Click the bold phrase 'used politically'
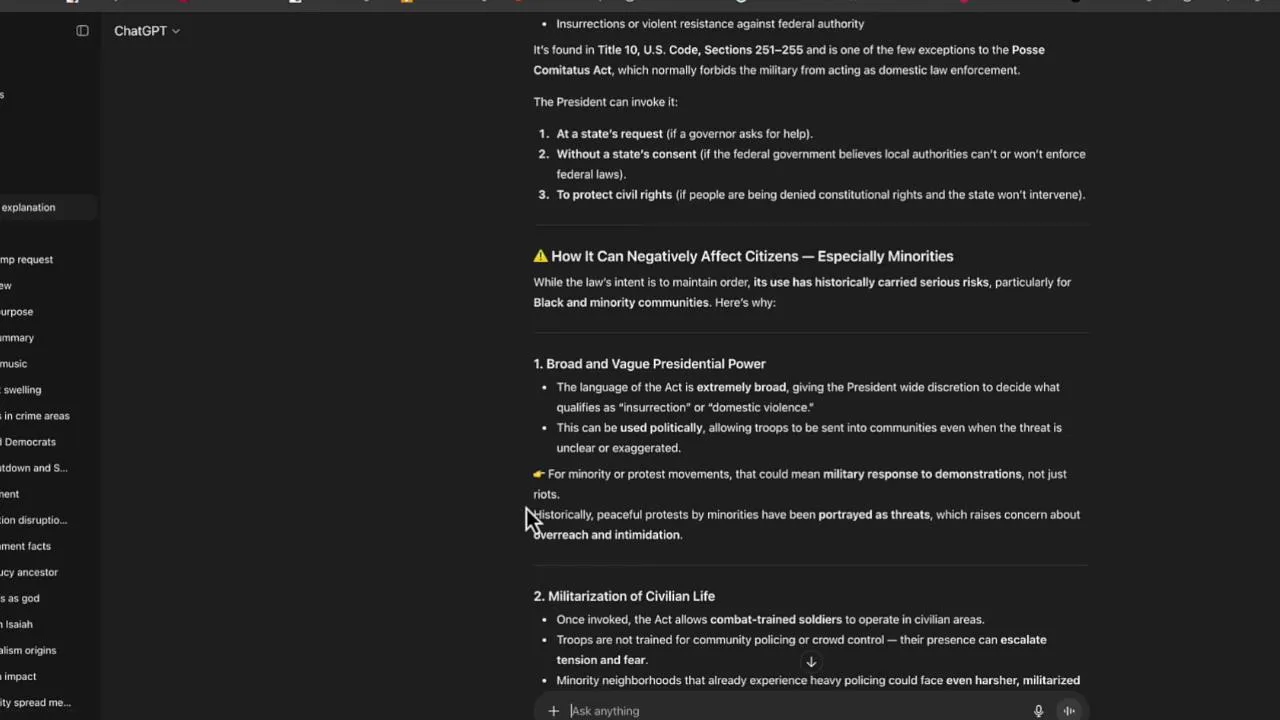This screenshot has width=1280, height=720. click(x=661, y=428)
